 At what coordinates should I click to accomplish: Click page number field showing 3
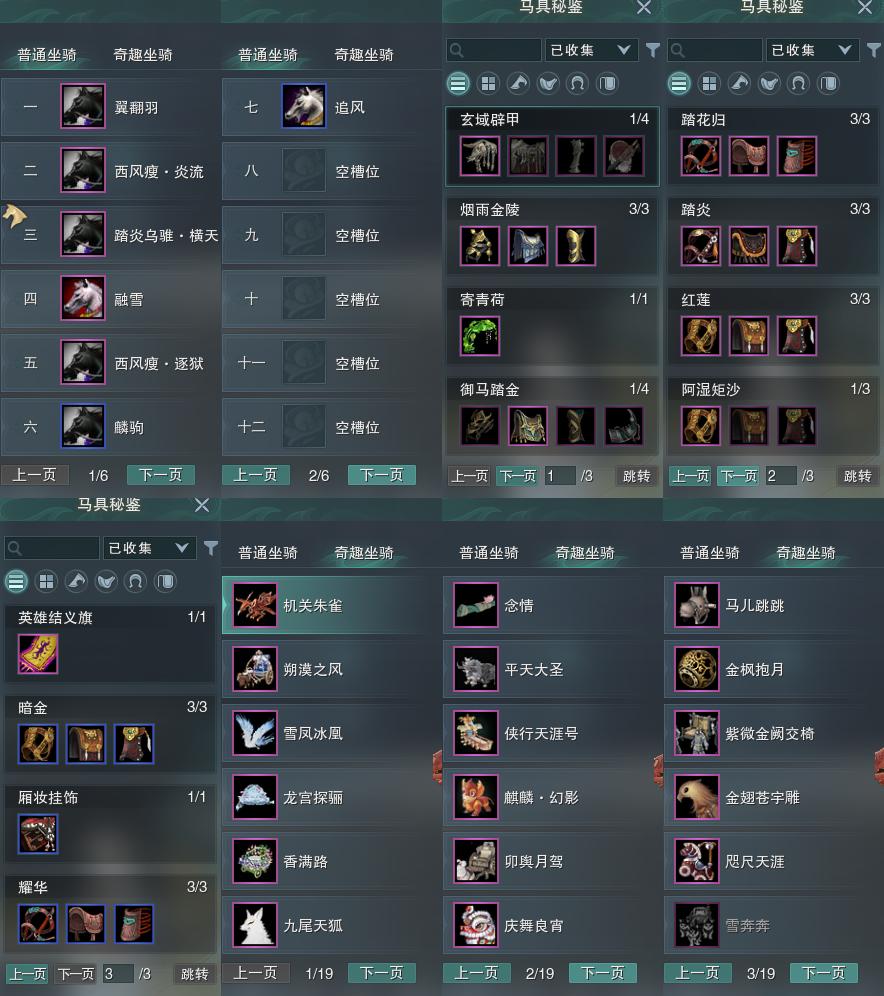click(x=118, y=974)
